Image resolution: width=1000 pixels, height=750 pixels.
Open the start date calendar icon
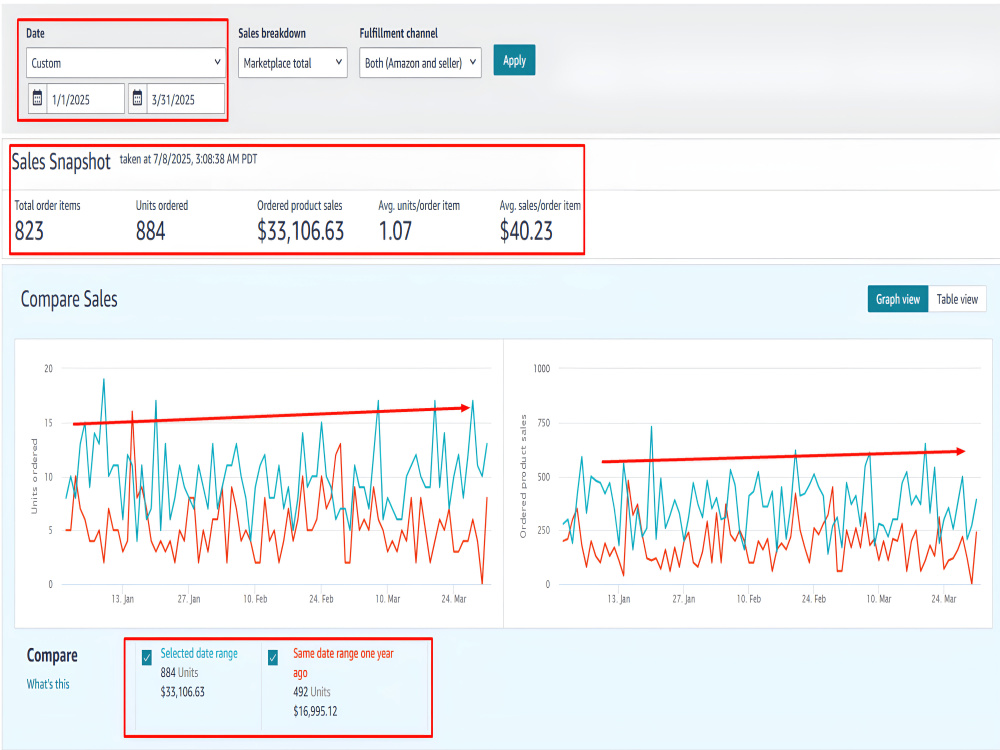38,98
